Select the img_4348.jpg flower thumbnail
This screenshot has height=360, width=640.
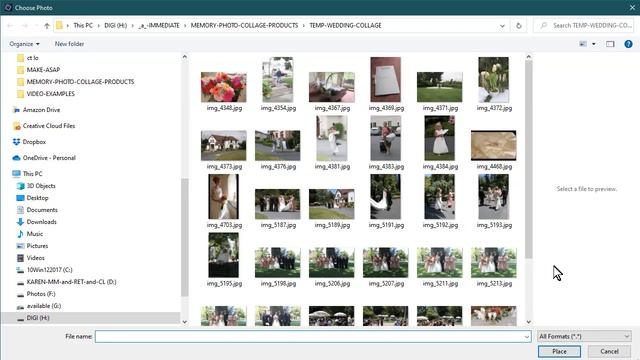point(224,87)
